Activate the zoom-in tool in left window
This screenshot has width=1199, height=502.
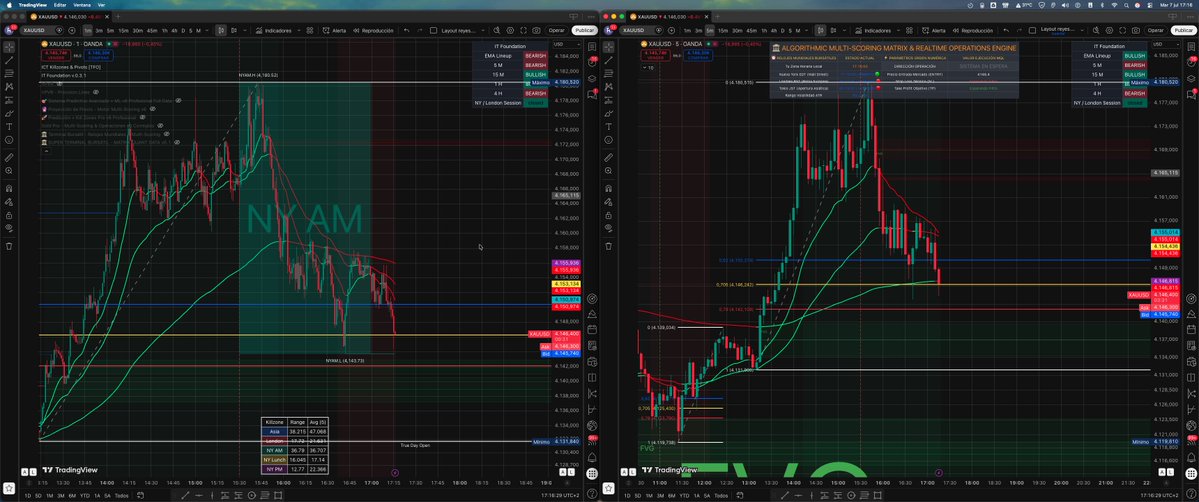pos(9,171)
